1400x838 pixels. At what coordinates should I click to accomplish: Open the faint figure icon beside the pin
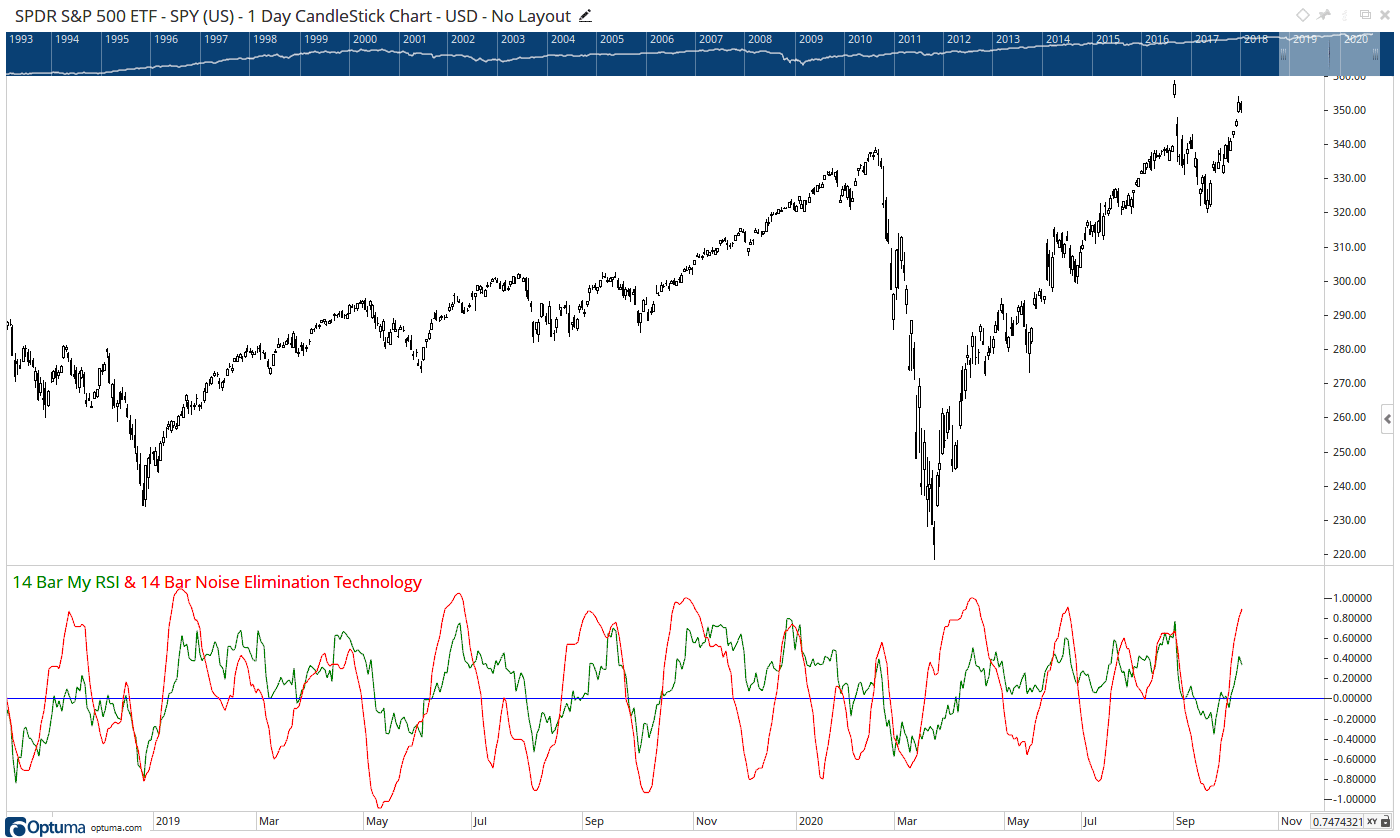point(1345,15)
